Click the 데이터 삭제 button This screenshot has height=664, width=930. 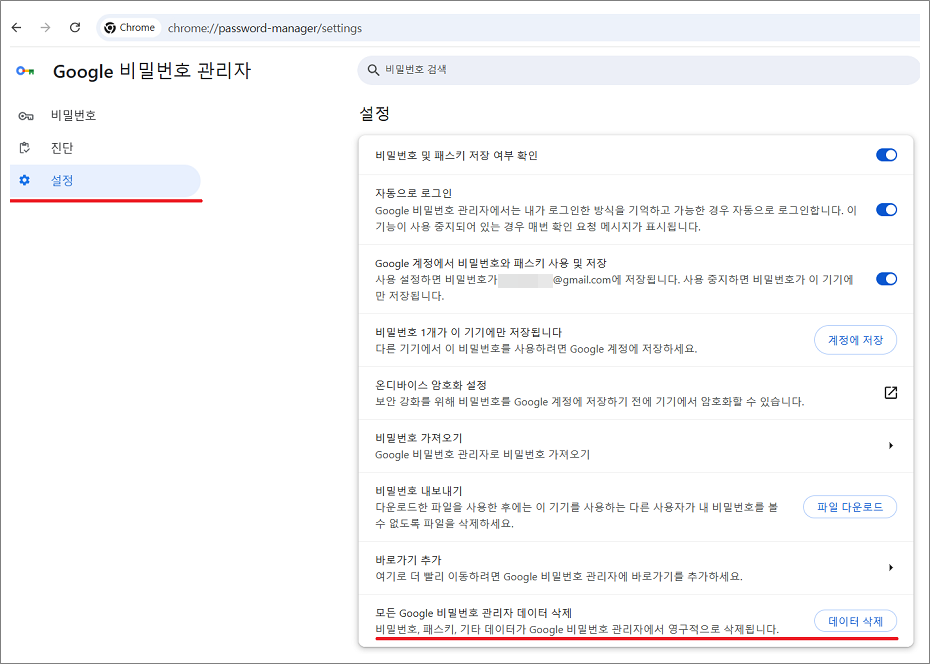[x=855, y=621]
